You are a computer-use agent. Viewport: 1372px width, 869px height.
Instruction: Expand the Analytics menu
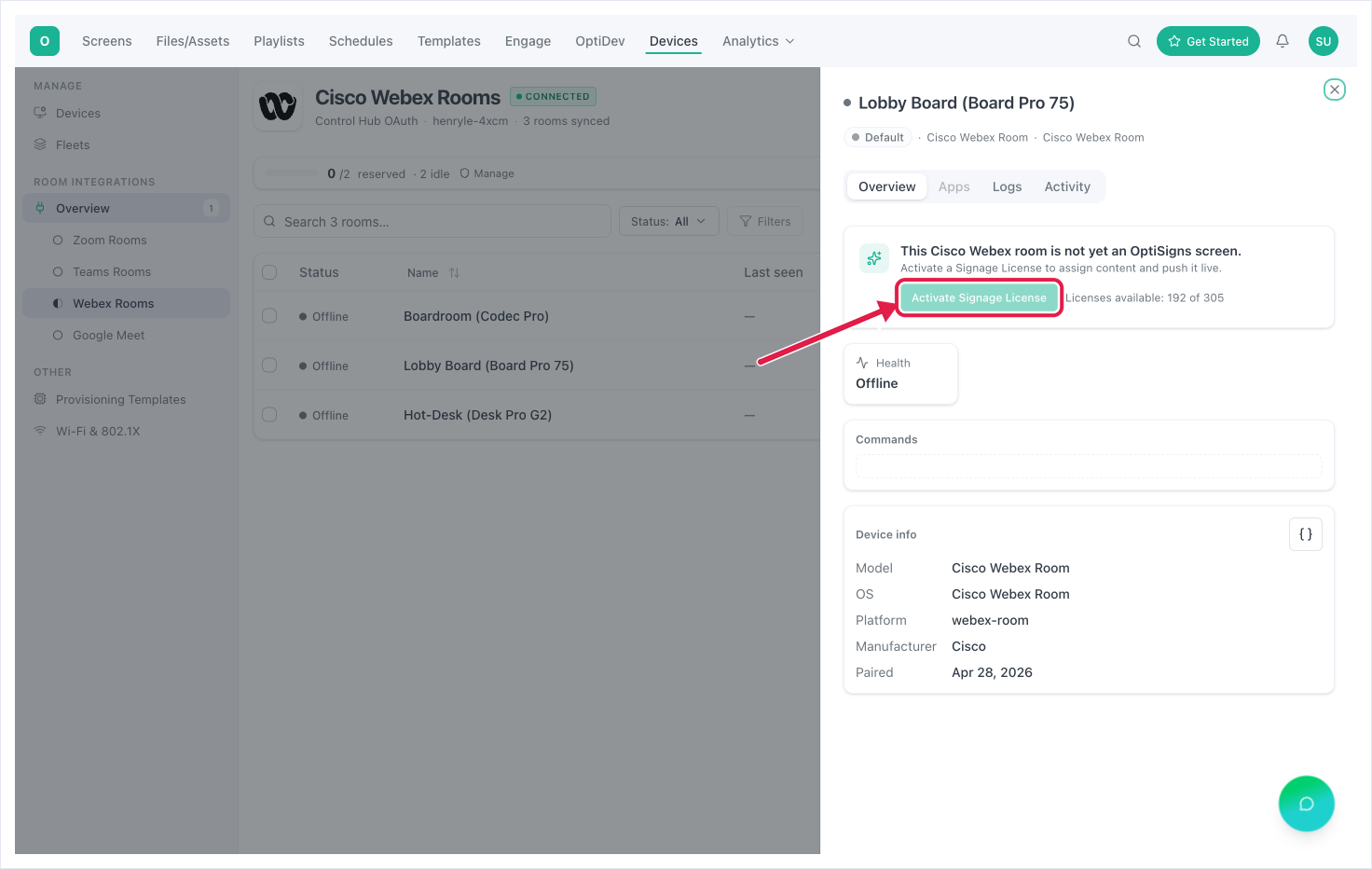759,41
